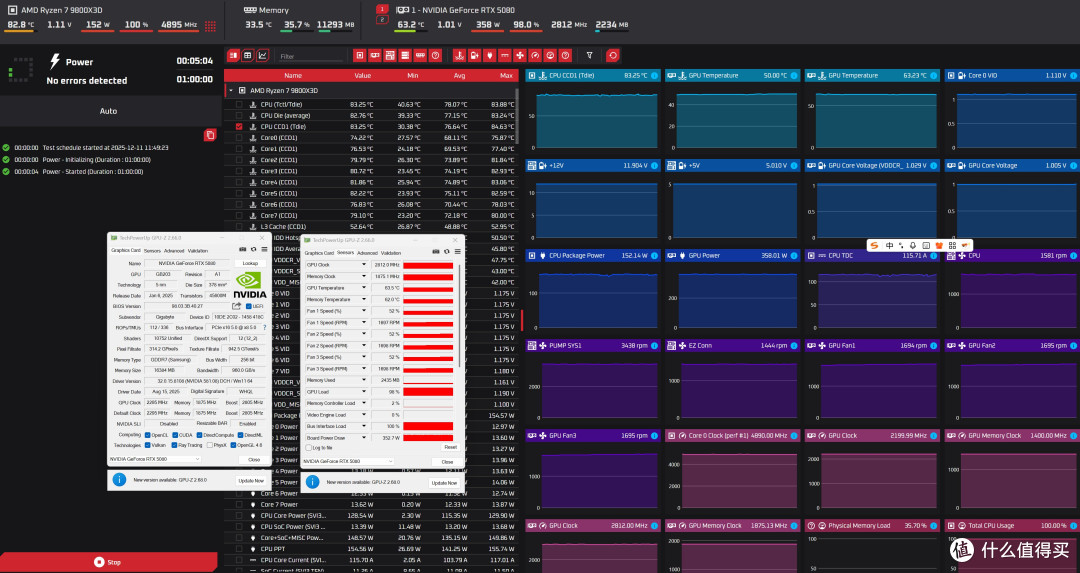Toggle the temperature sensor type filter icon
The width and height of the screenshot is (1080, 573).
tap(459, 55)
